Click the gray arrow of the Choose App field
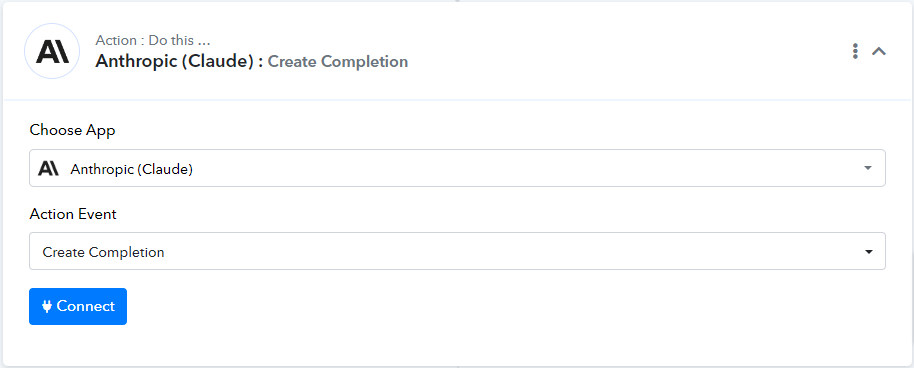This screenshot has width=914, height=368. [x=868, y=169]
